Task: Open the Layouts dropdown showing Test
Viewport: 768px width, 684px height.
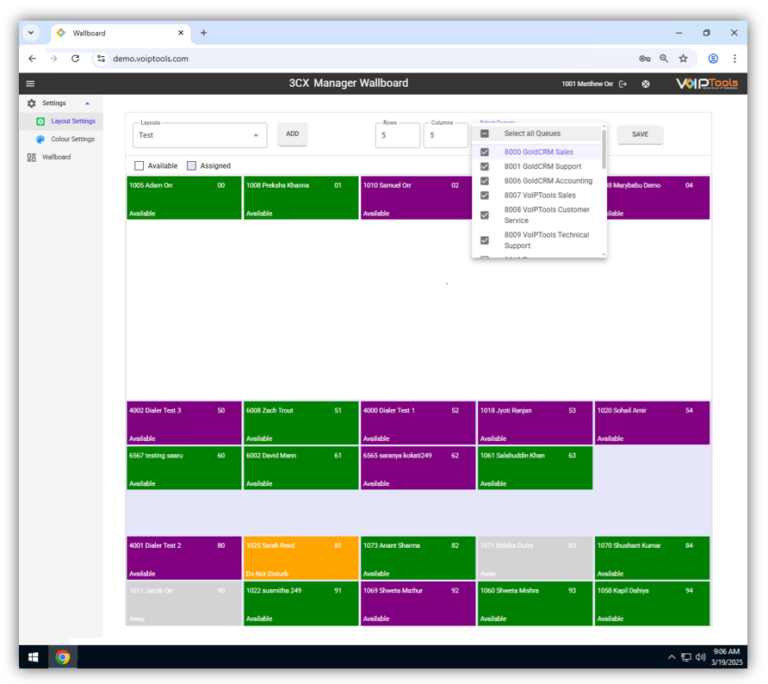Action: [x=200, y=135]
